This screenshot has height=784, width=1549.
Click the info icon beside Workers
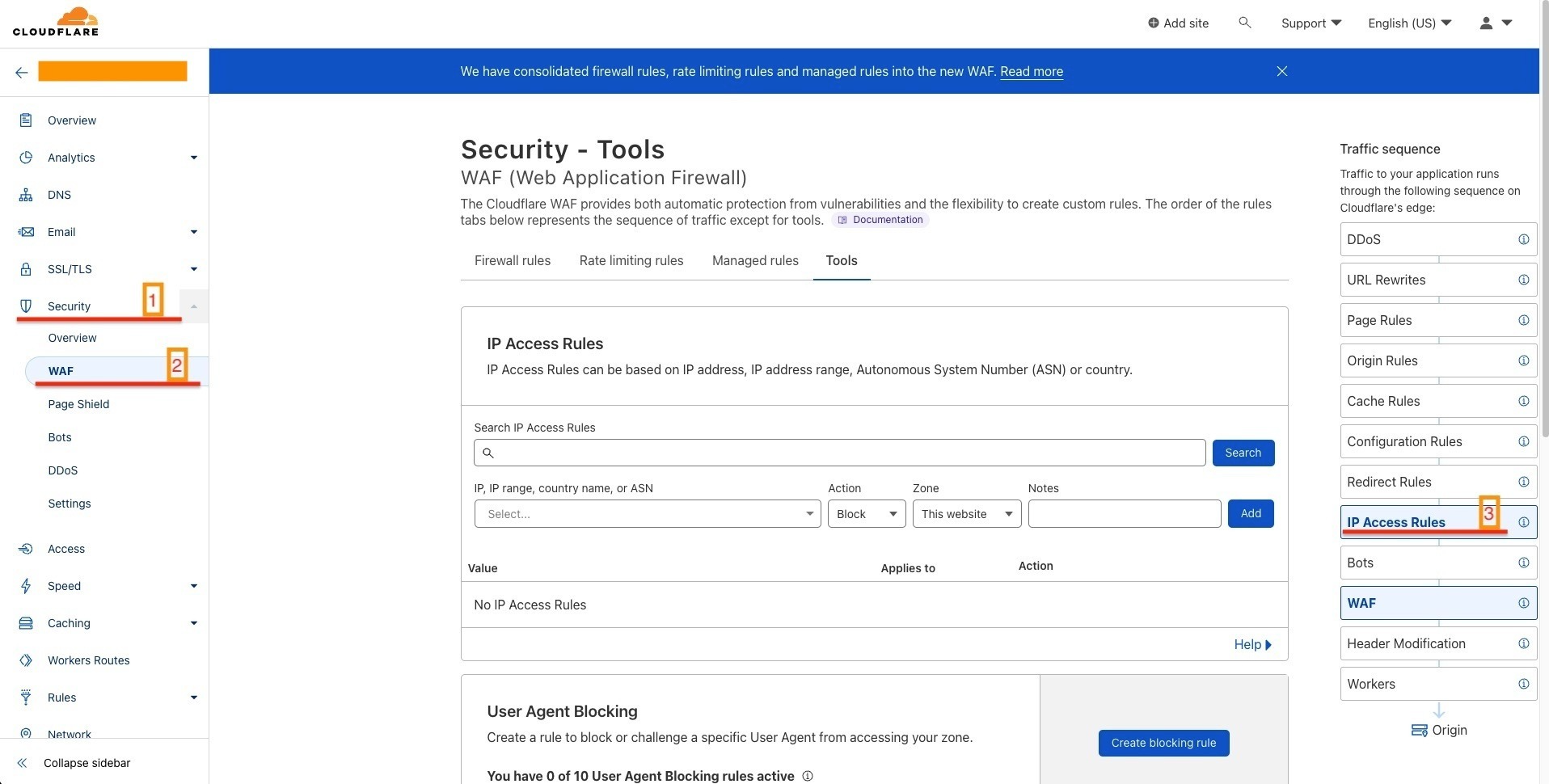point(1523,684)
